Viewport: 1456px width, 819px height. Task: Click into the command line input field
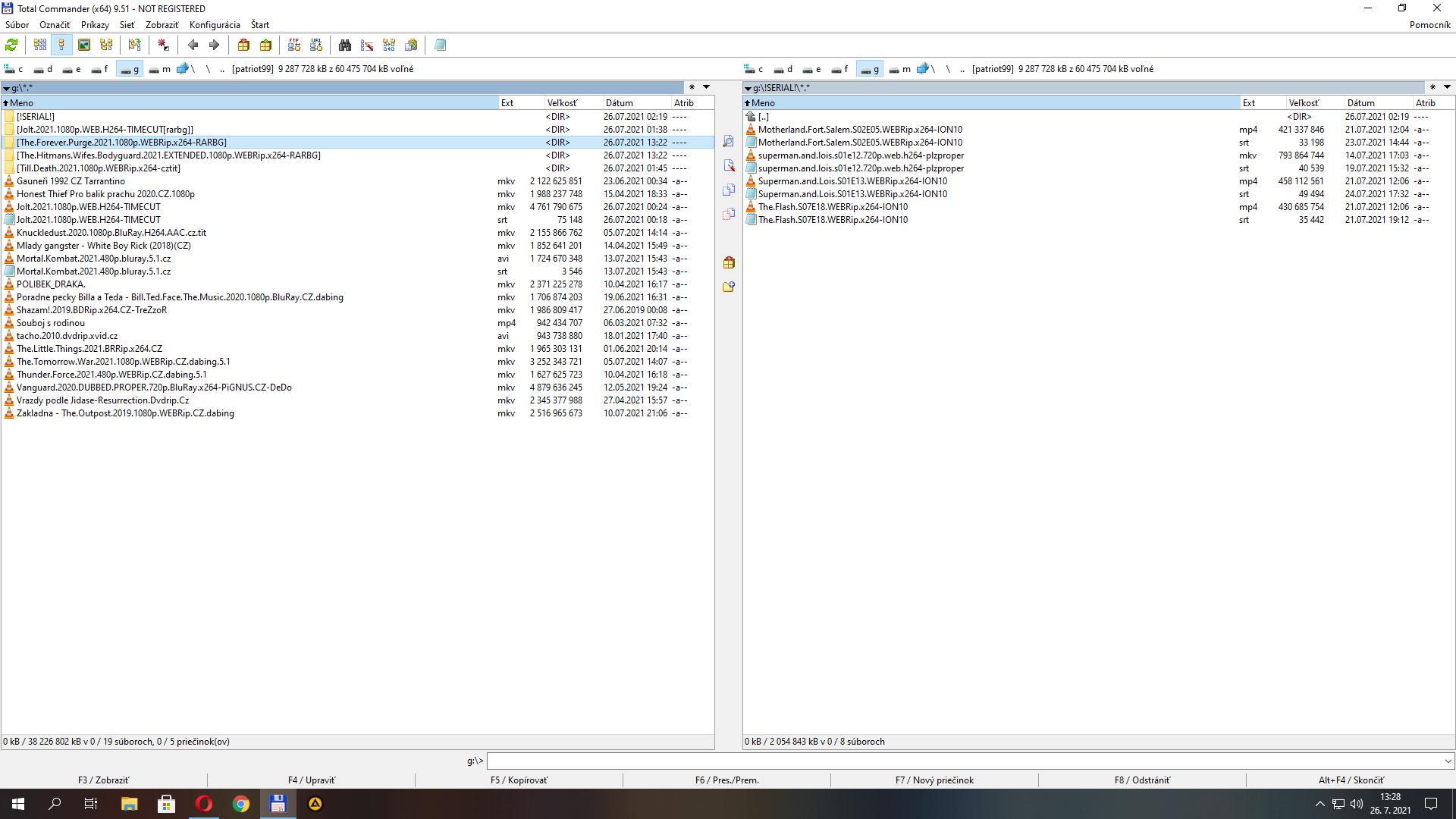pyautogui.click(x=964, y=761)
